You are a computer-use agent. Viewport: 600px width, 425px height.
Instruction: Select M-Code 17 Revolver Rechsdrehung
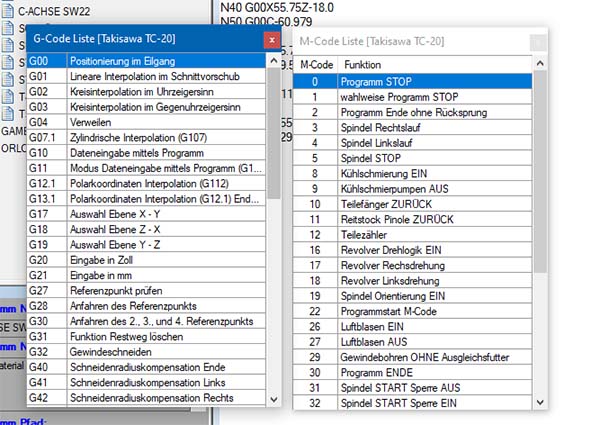tap(412, 265)
